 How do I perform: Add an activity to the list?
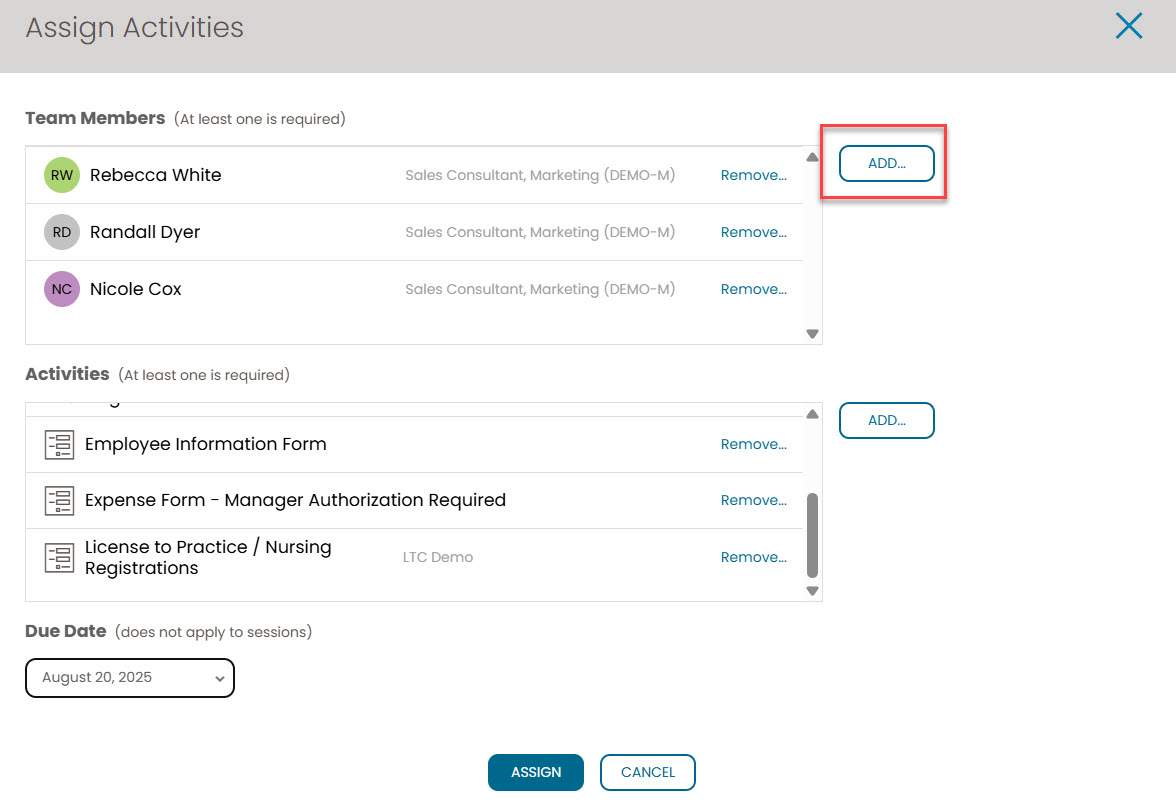(x=886, y=421)
